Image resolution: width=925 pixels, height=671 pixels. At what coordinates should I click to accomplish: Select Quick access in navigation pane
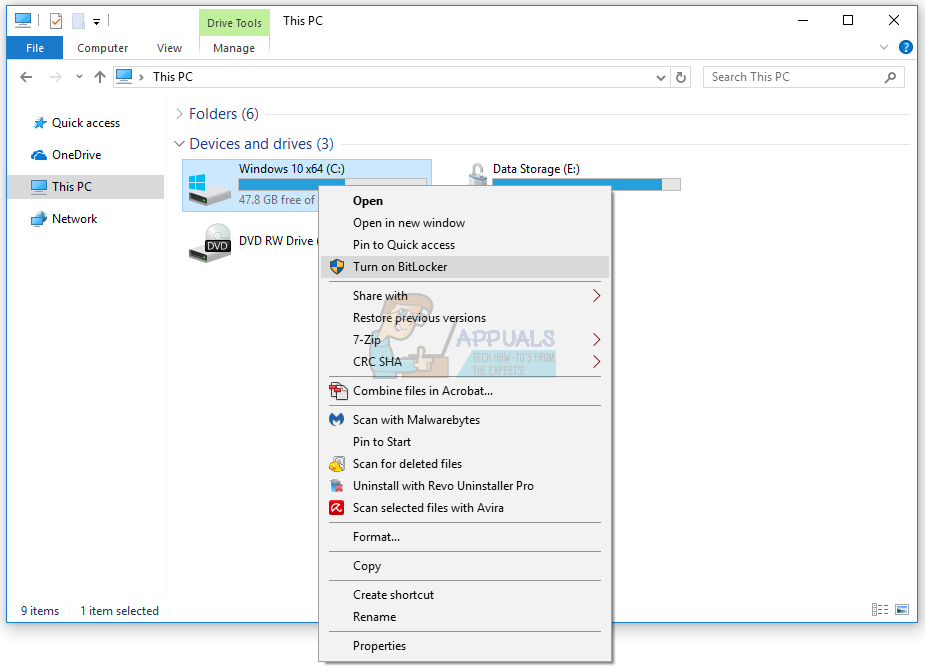pyautogui.click(x=86, y=123)
